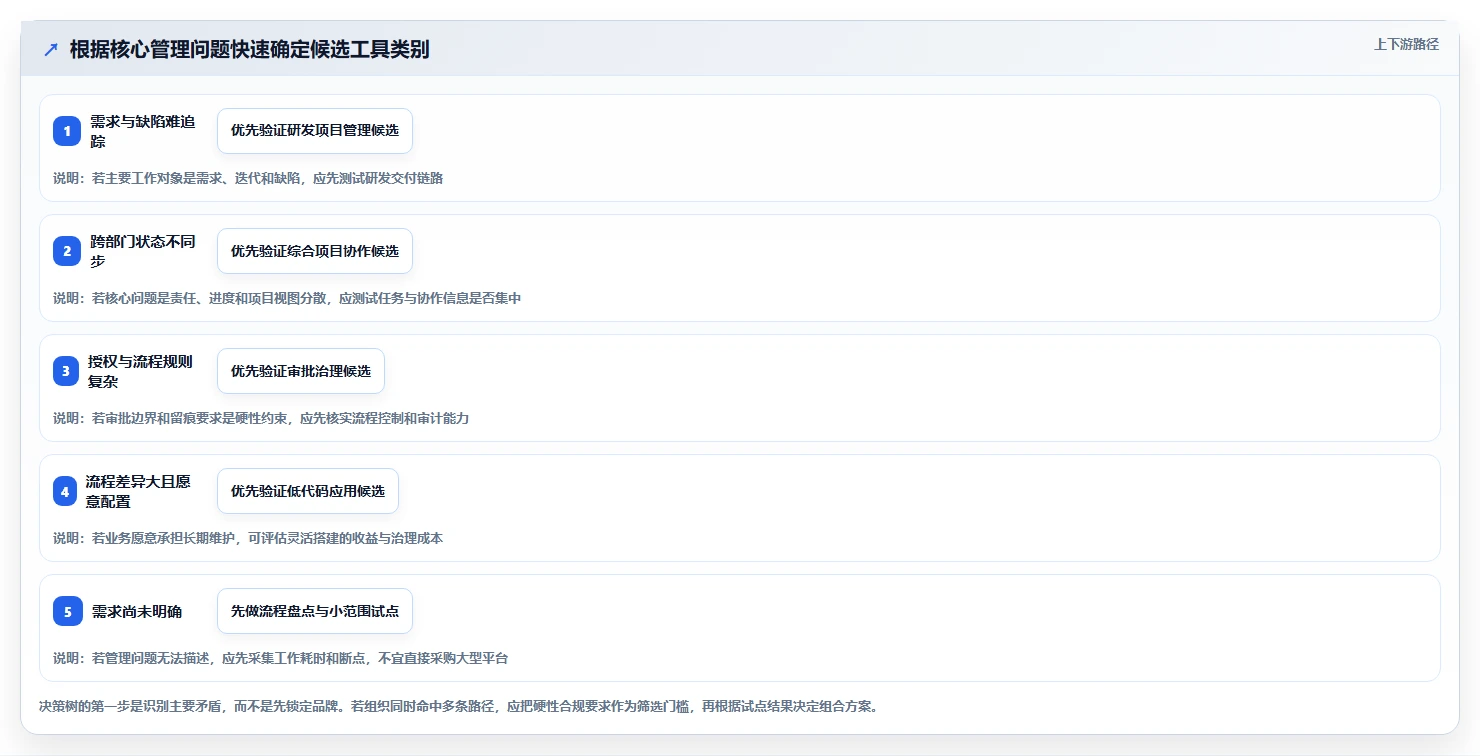Click the note about 审批边界和留痕要求
Viewport: 1480px width, 756px height.
pos(261,418)
